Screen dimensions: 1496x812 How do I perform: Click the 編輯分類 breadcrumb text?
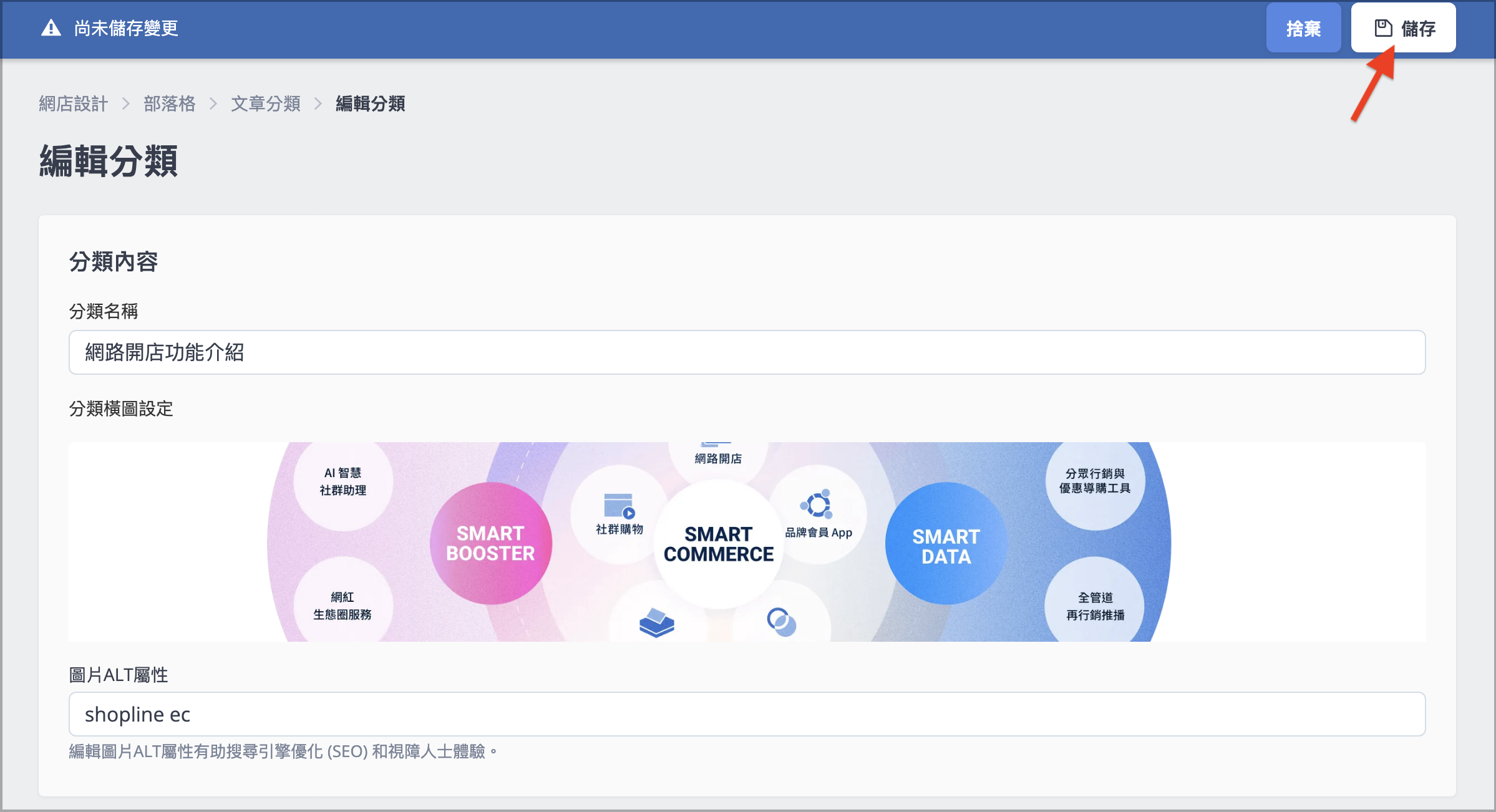pyautogui.click(x=371, y=104)
